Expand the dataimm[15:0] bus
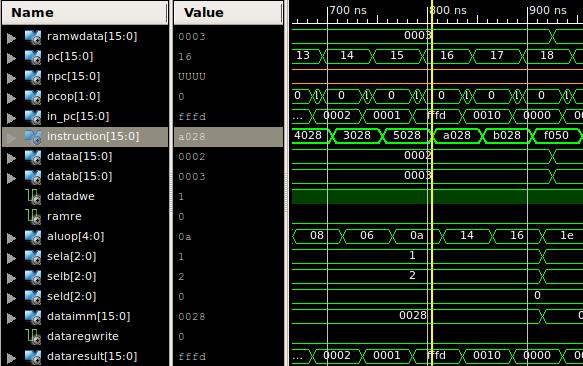583x366 pixels. coord(12,318)
